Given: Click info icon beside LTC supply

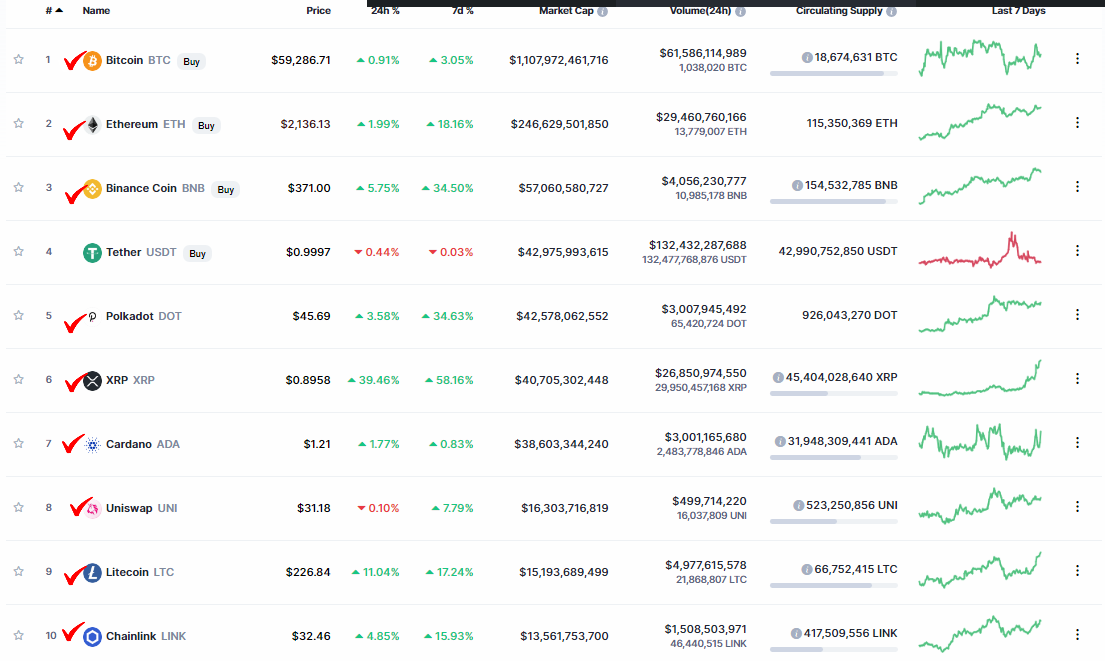Looking at the screenshot, I should 807,569.
